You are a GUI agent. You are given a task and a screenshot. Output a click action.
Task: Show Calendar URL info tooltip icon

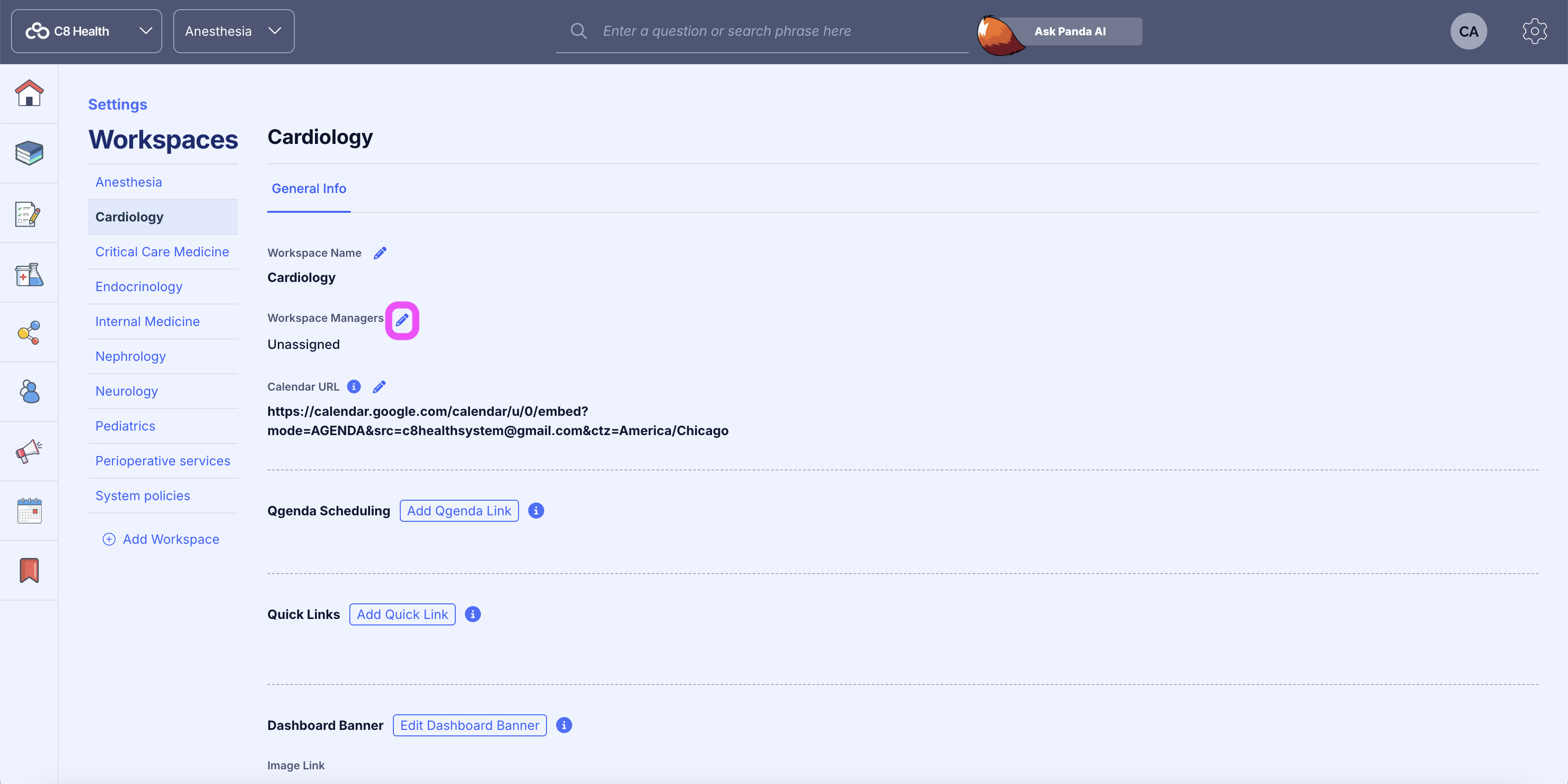coord(353,387)
